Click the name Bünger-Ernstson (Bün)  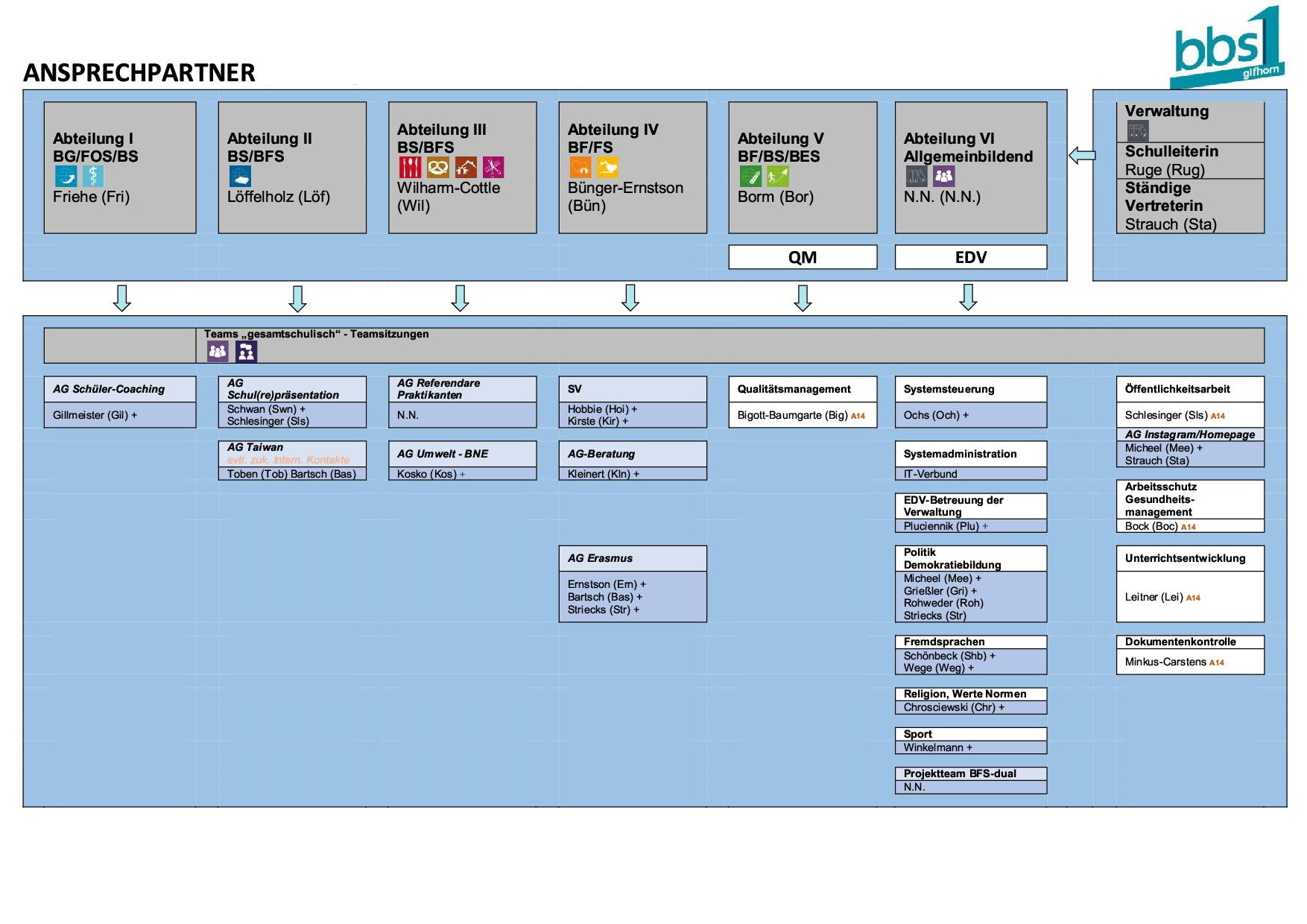click(625, 197)
